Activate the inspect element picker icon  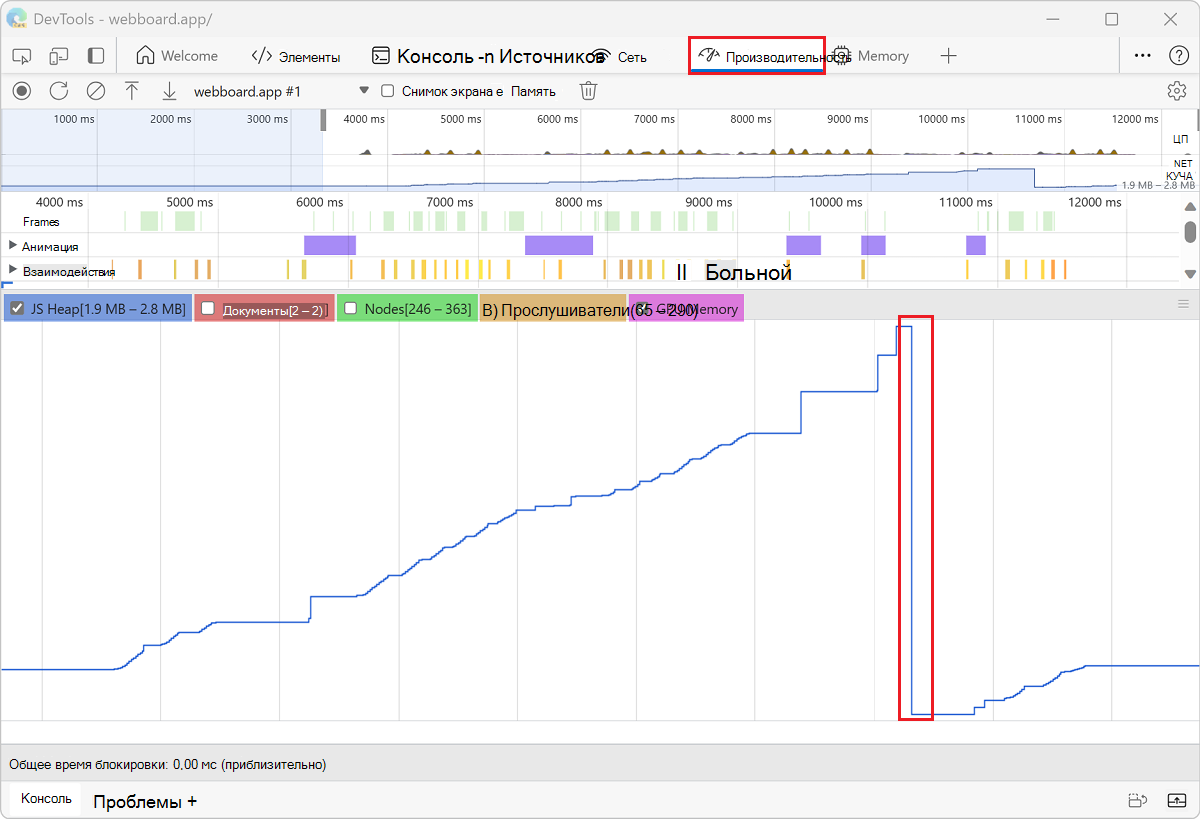(x=22, y=56)
